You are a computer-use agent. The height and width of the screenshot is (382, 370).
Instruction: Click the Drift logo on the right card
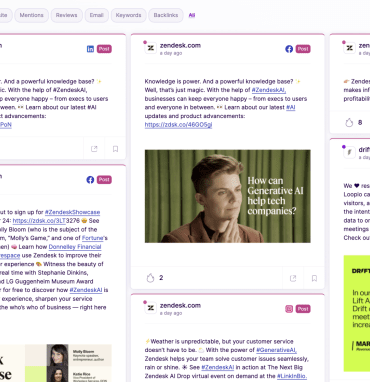(349, 153)
